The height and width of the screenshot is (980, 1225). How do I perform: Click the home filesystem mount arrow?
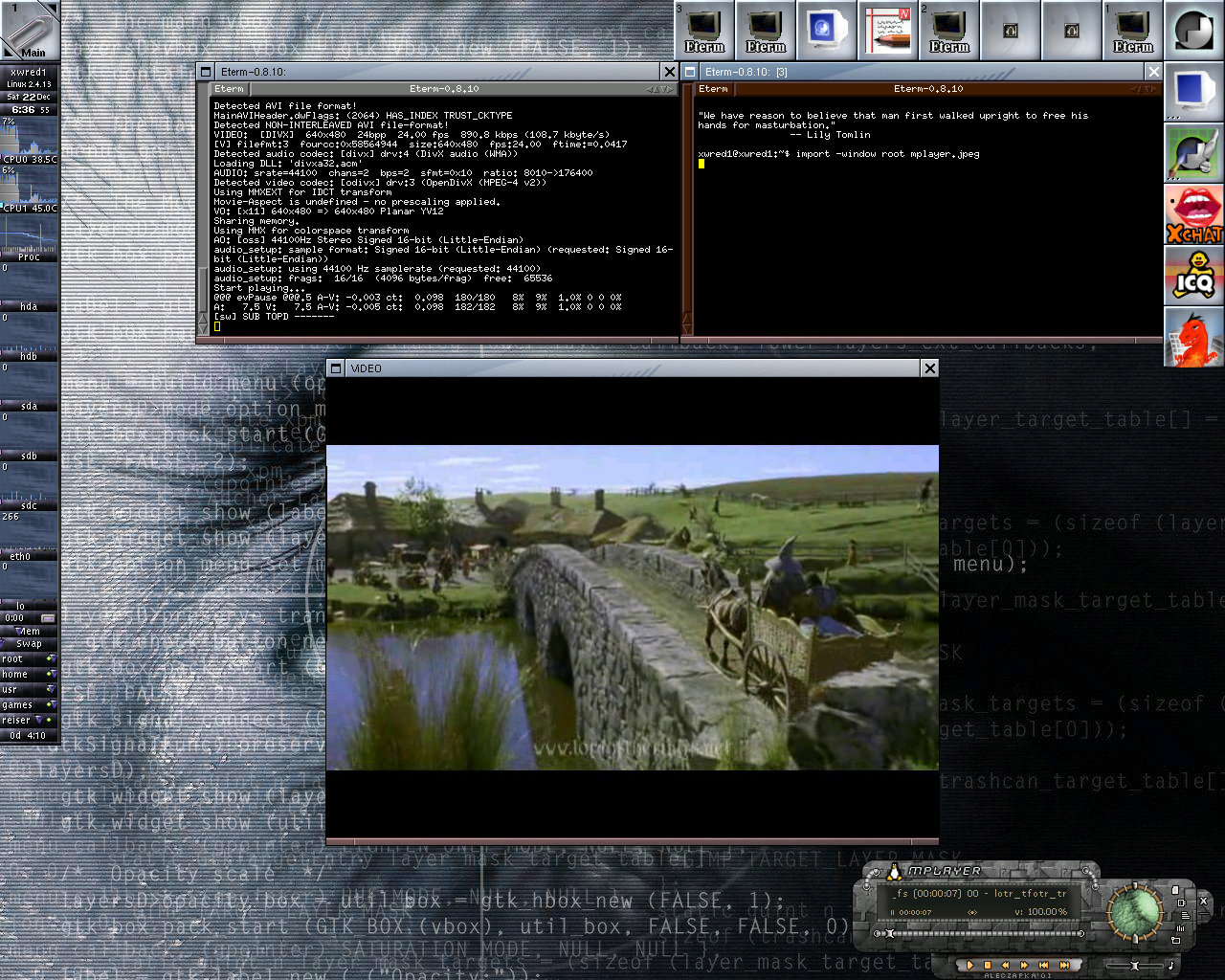54,674
